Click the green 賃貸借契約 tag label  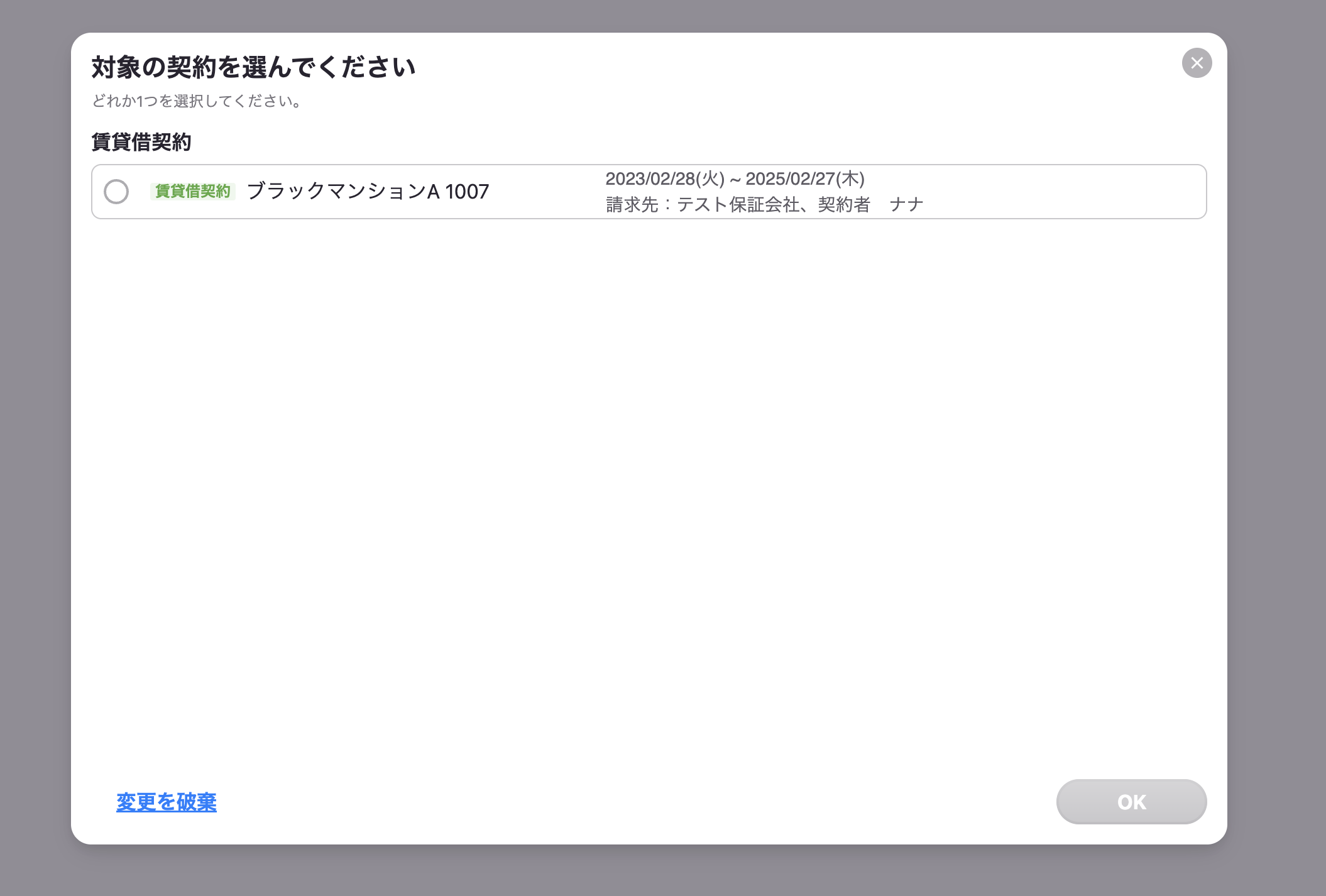pyautogui.click(x=193, y=191)
